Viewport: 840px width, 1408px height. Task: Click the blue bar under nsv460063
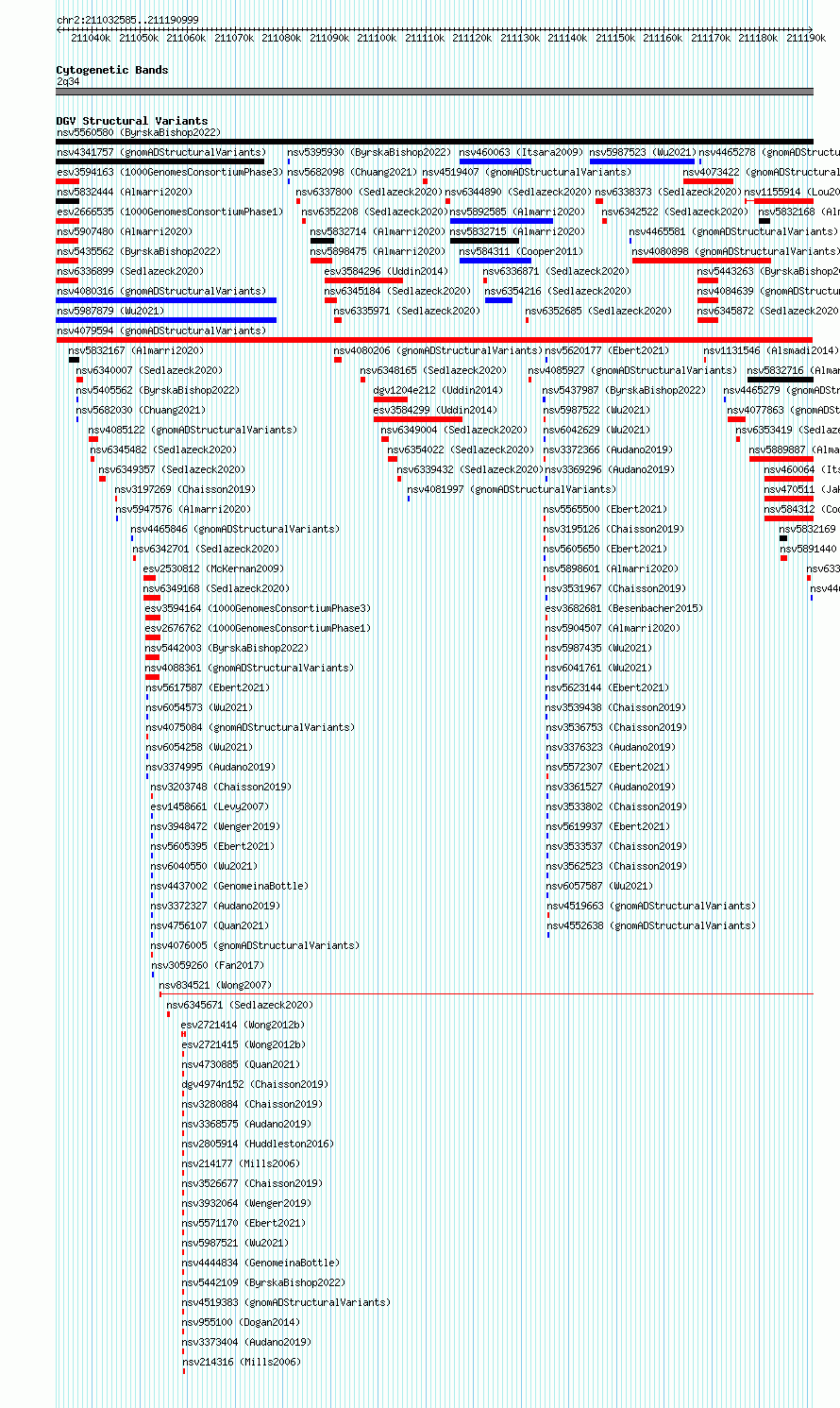(496, 161)
